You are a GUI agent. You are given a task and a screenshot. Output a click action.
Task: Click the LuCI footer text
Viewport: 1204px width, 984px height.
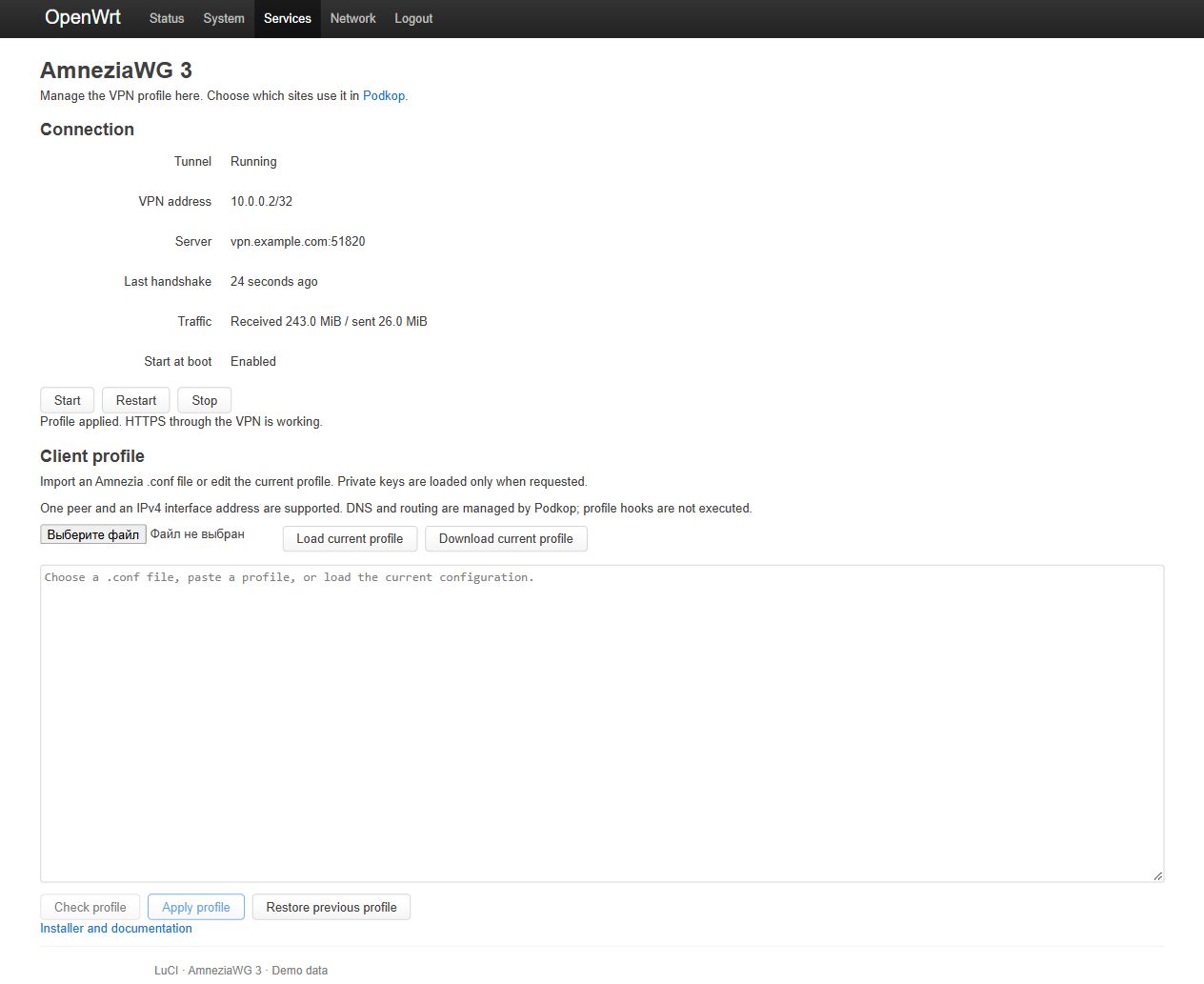pyautogui.click(x=166, y=970)
